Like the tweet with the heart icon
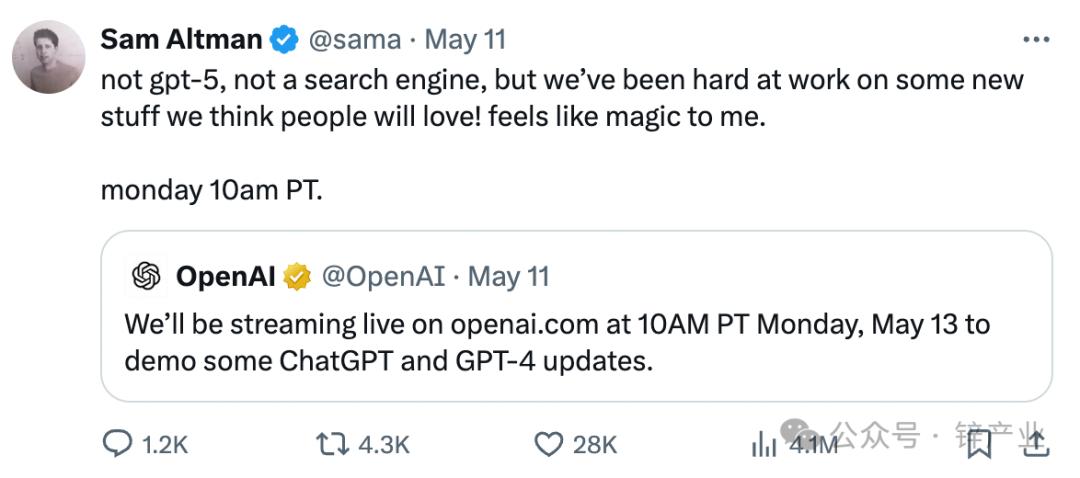Viewport: 1080px width, 478px height. pos(549,444)
